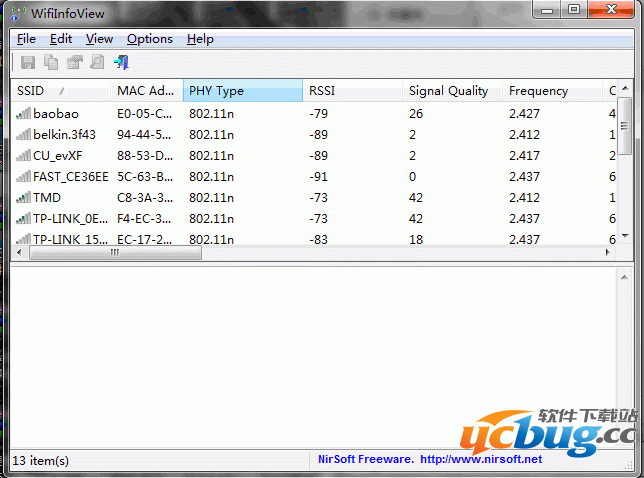Click the network list scroll down arrow

pos(625,236)
